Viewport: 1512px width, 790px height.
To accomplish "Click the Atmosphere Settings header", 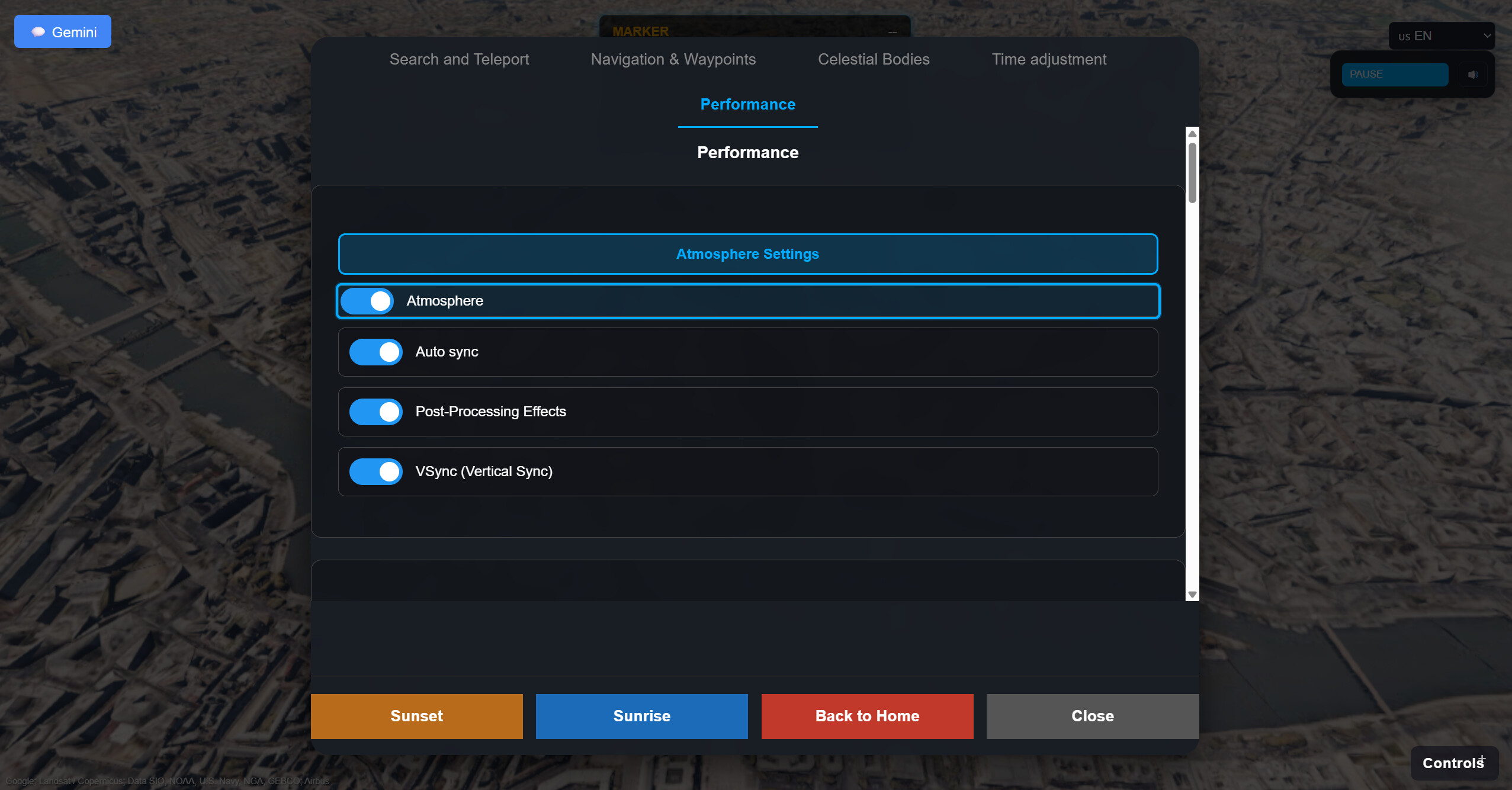I will pos(747,254).
